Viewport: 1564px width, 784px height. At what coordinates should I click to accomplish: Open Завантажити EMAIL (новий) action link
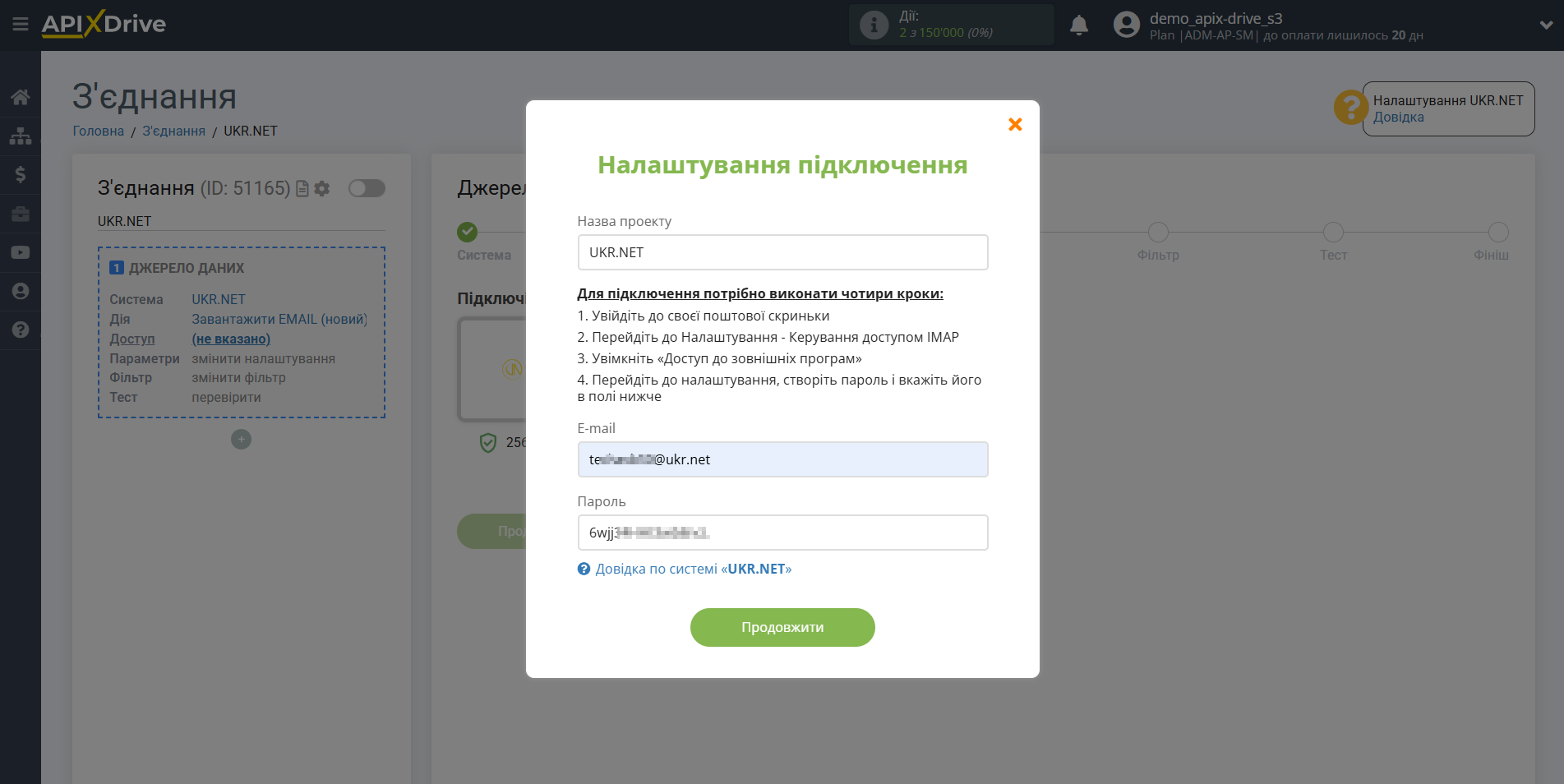click(279, 319)
